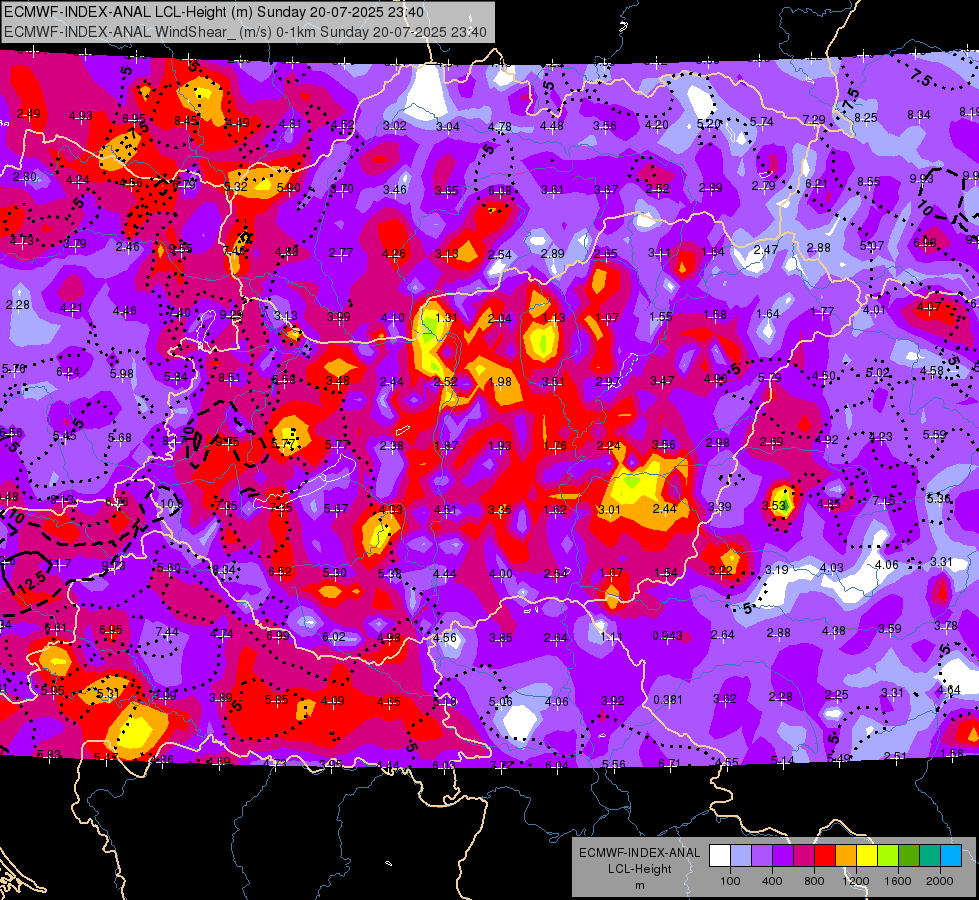The image size is (979, 900).
Task: Click the wind shear value 3.53
Action: pyautogui.click(x=774, y=505)
